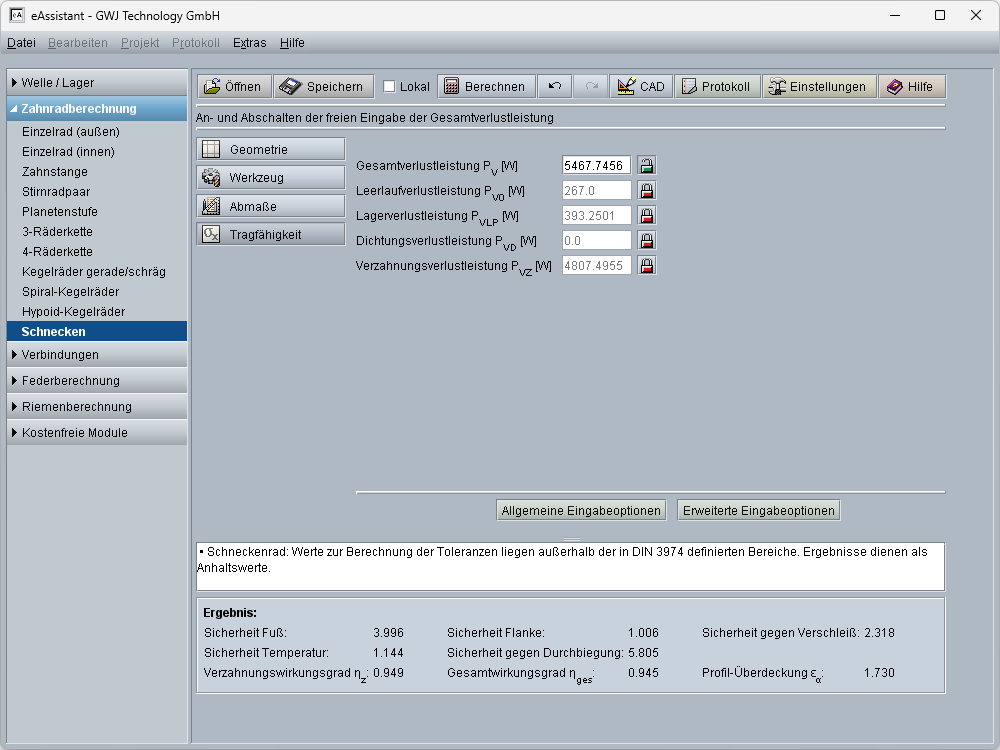The height and width of the screenshot is (750, 1000).
Task: Click the Öffnen folder icon button
Action: (233, 87)
